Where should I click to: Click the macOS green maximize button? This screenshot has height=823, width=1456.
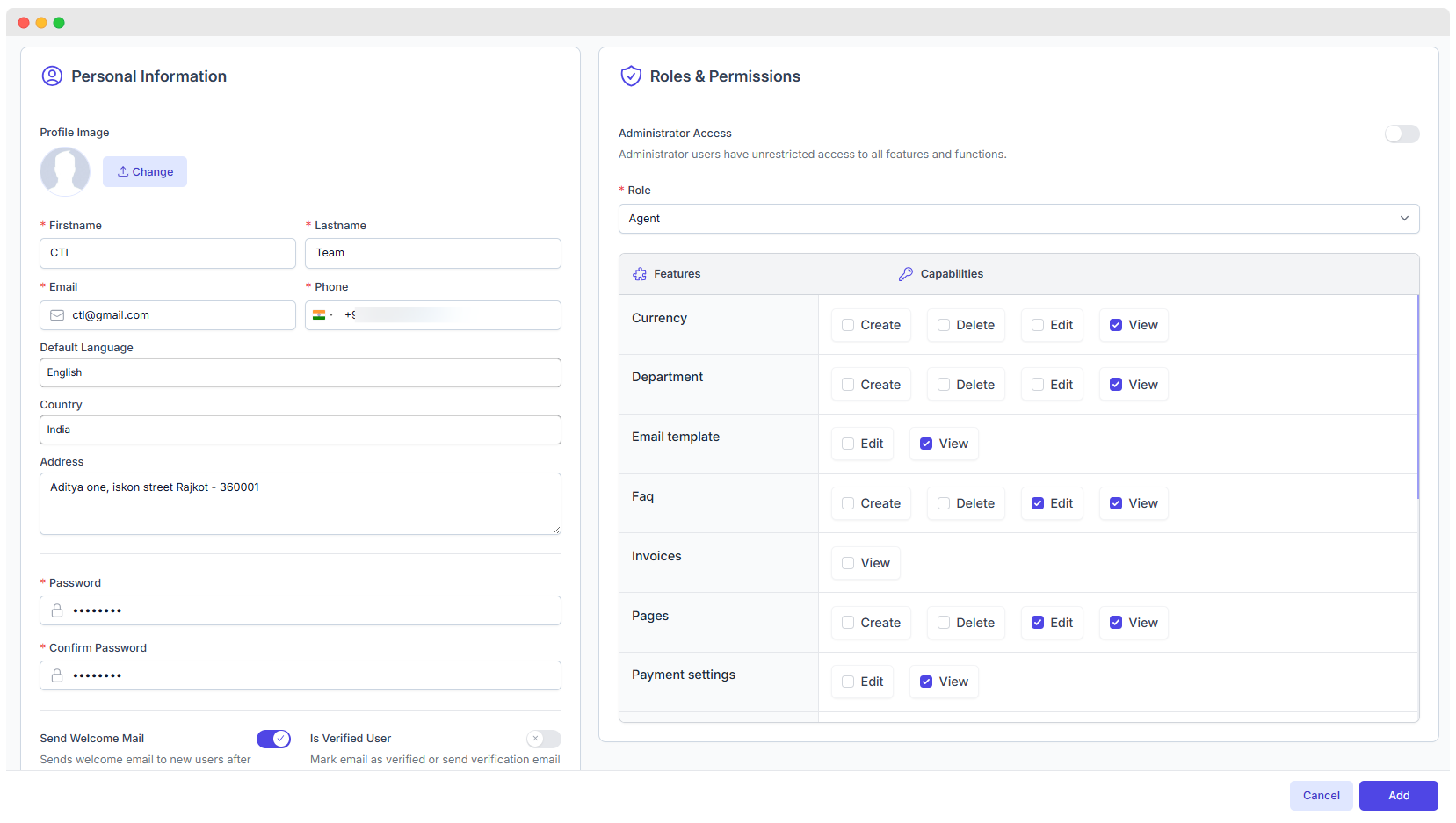[x=59, y=23]
